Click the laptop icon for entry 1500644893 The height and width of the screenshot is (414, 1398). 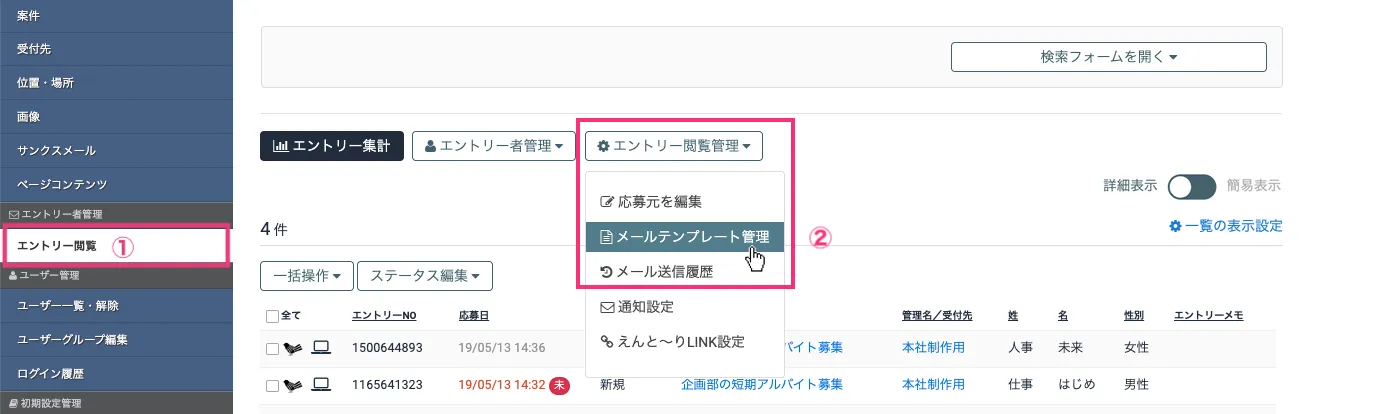pyautogui.click(x=321, y=348)
